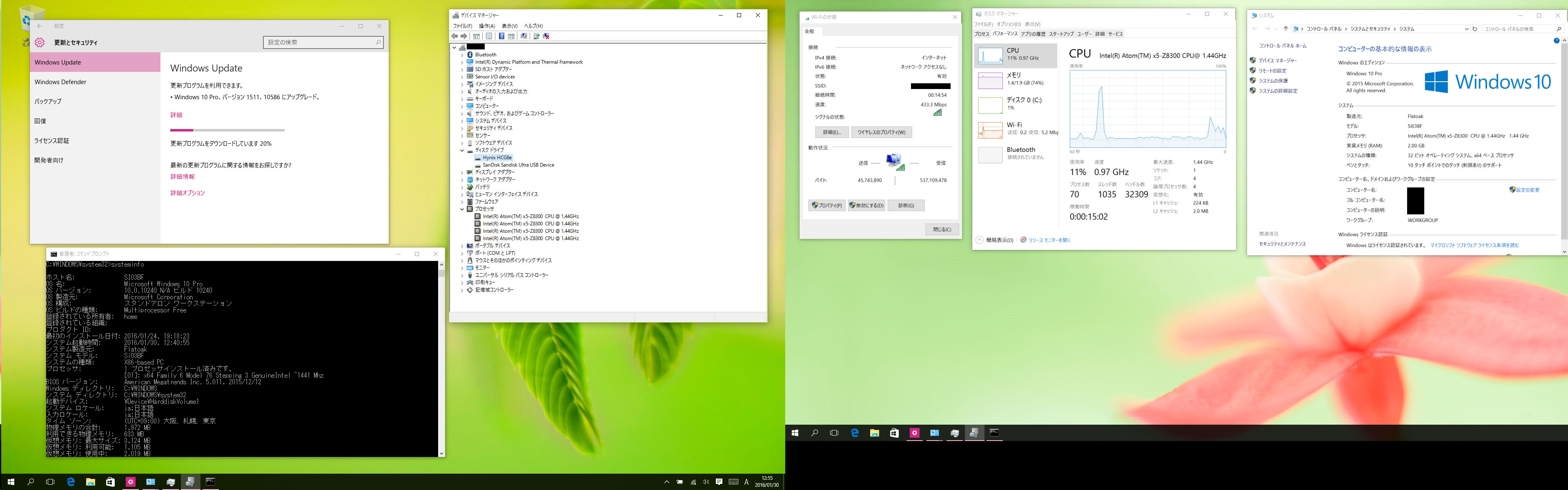The image size is (1568, 490).
Task: Switch to スタートアップ tab in Task Manager
Action: pyautogui.click(x=1061, y=34)
